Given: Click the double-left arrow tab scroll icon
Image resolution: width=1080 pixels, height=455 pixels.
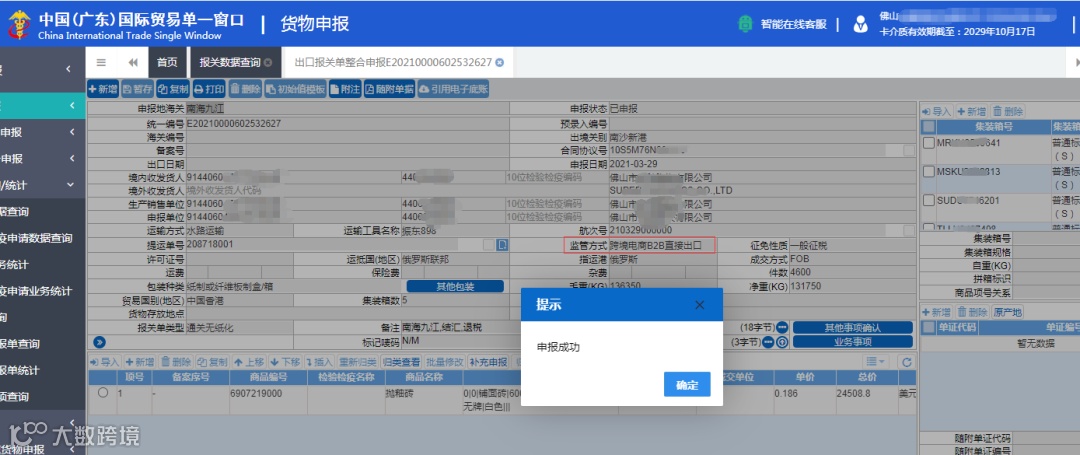Looking at the screenshot, I should (133, 63).
